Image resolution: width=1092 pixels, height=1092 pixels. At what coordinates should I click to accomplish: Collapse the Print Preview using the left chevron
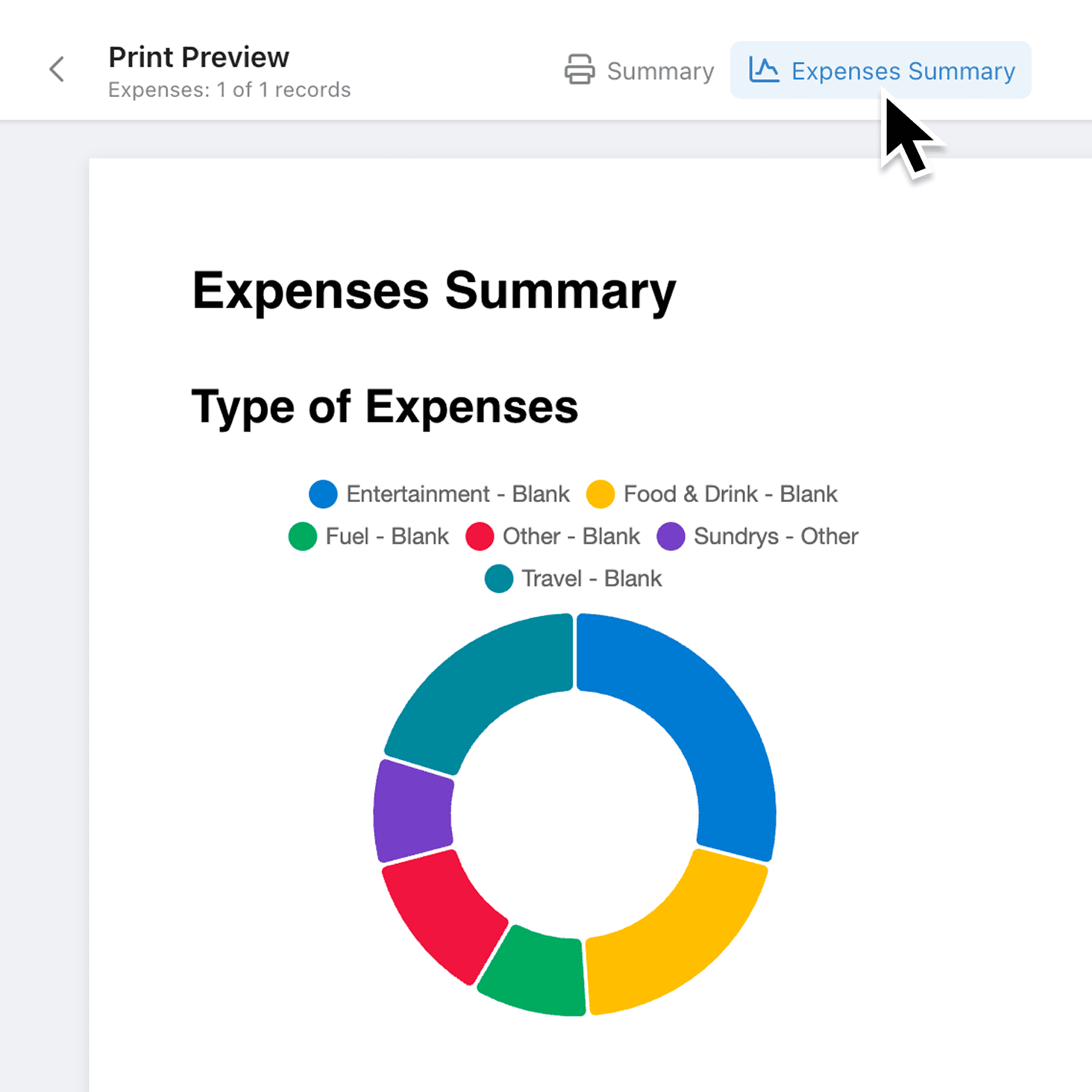coord(57,69)
